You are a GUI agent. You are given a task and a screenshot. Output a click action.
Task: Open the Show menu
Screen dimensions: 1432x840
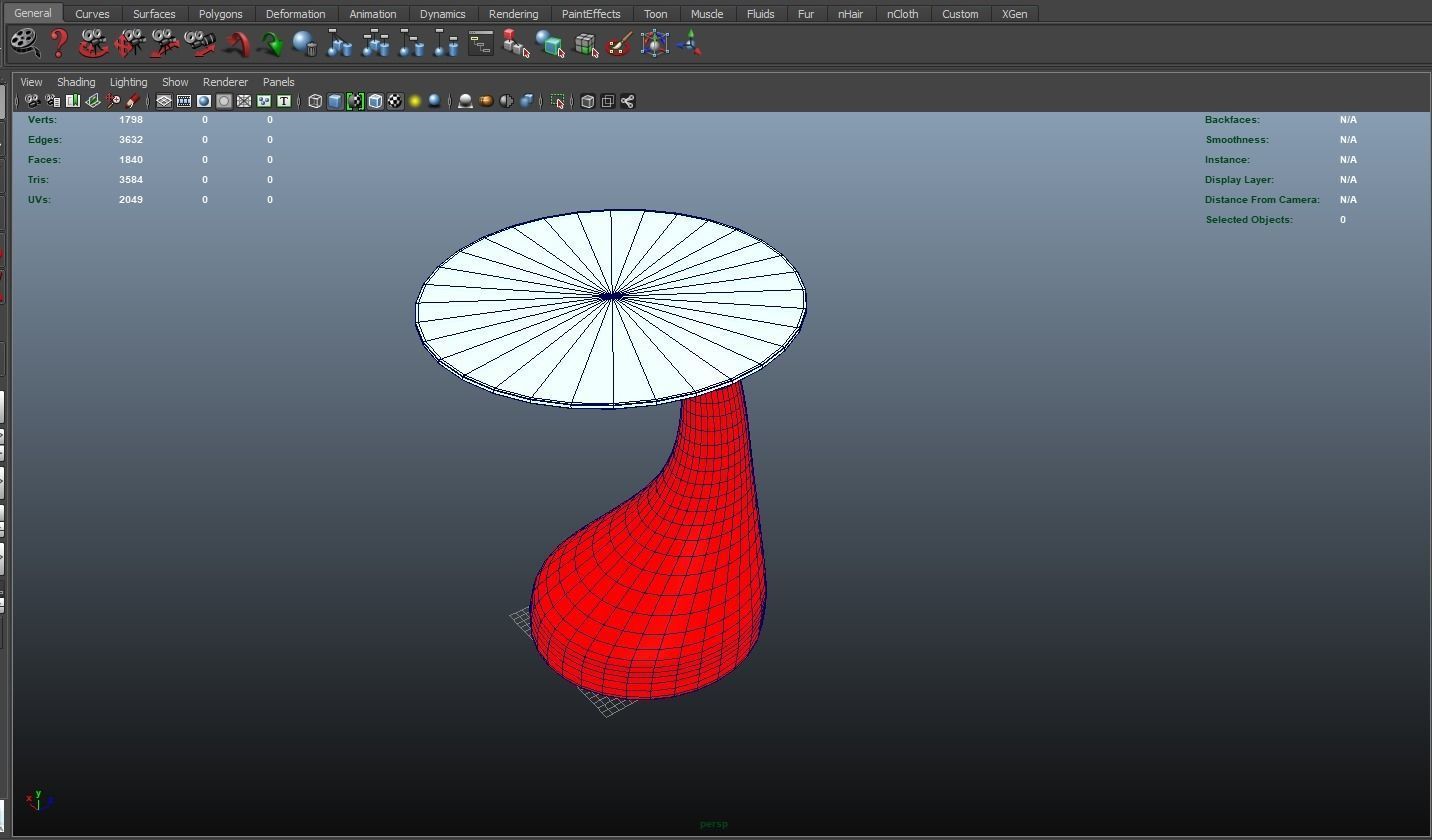pos(175,82)
